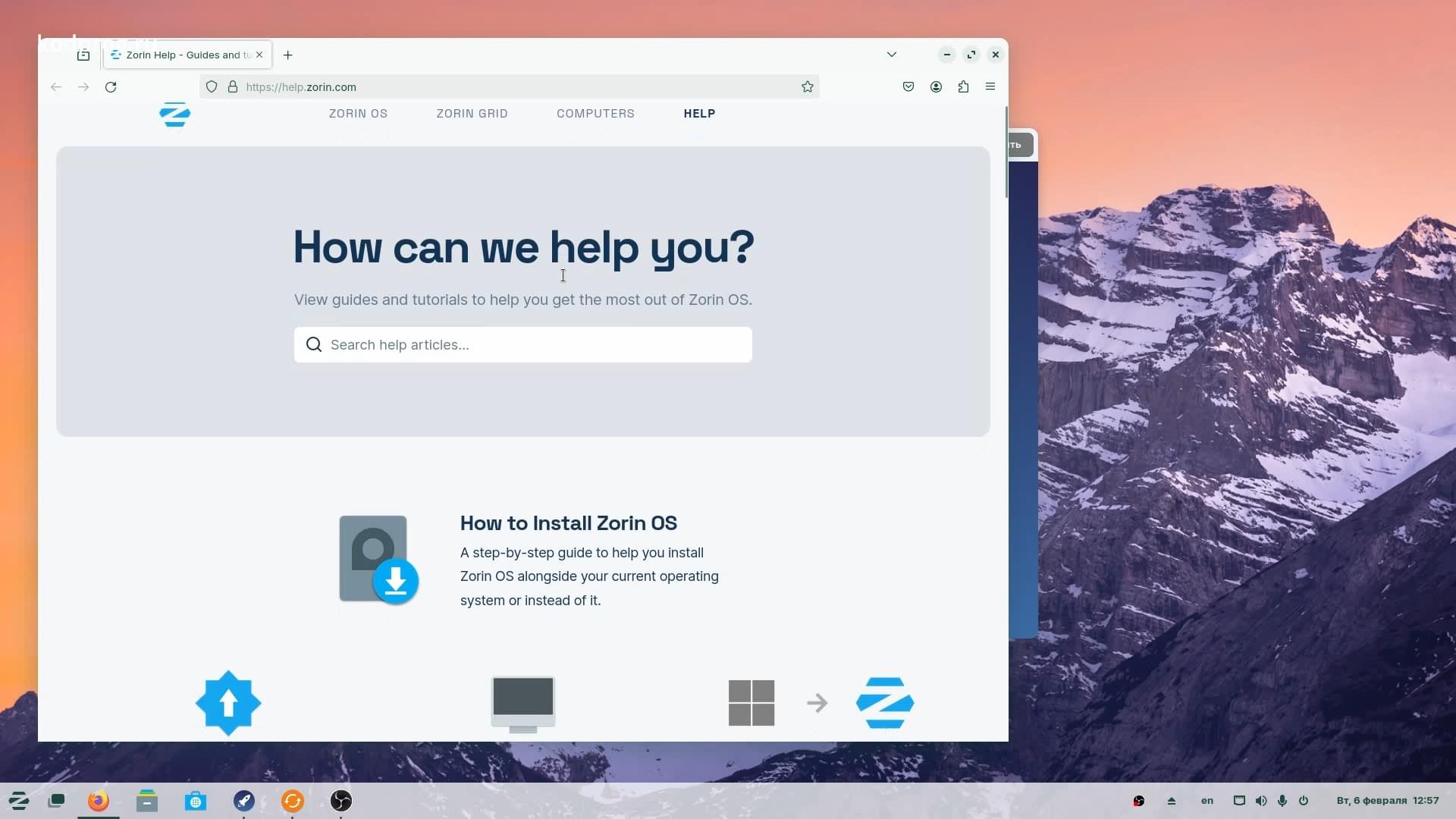The width and height of the screenshot is (1456, 819).
Task: Open the rocket app in taskbar
Action: point(244,801)
